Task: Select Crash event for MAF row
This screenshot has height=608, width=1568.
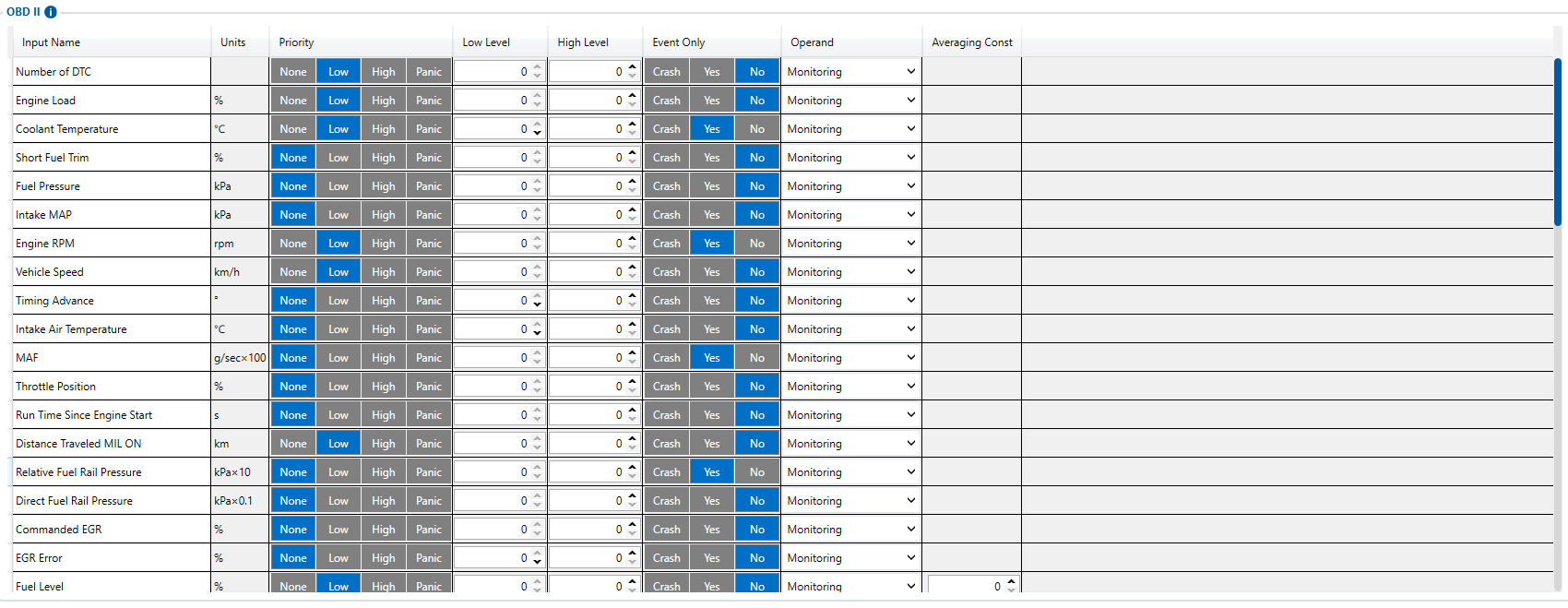Action: coord(666,358)
